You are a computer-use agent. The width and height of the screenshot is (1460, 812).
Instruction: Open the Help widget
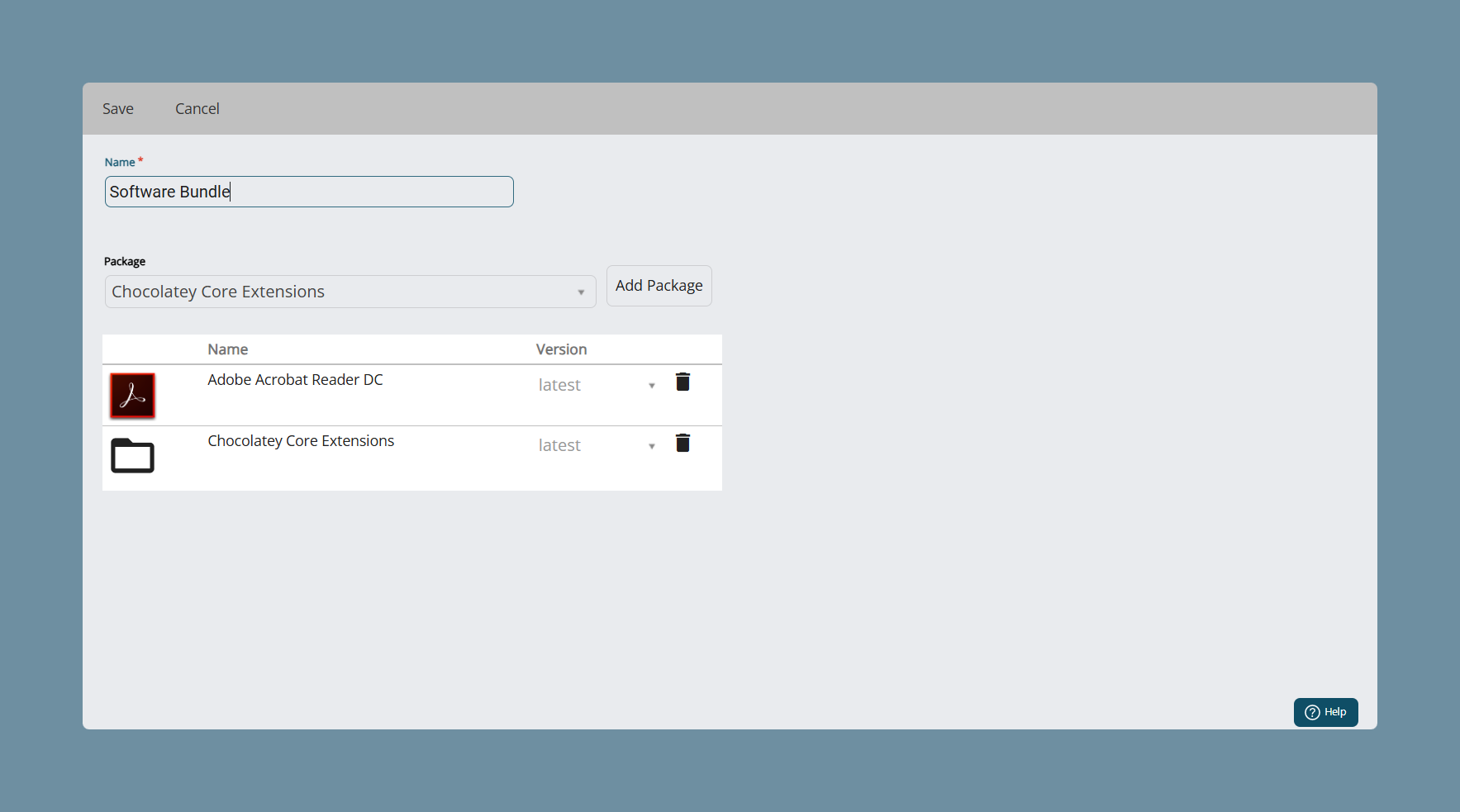point(1326,712)
